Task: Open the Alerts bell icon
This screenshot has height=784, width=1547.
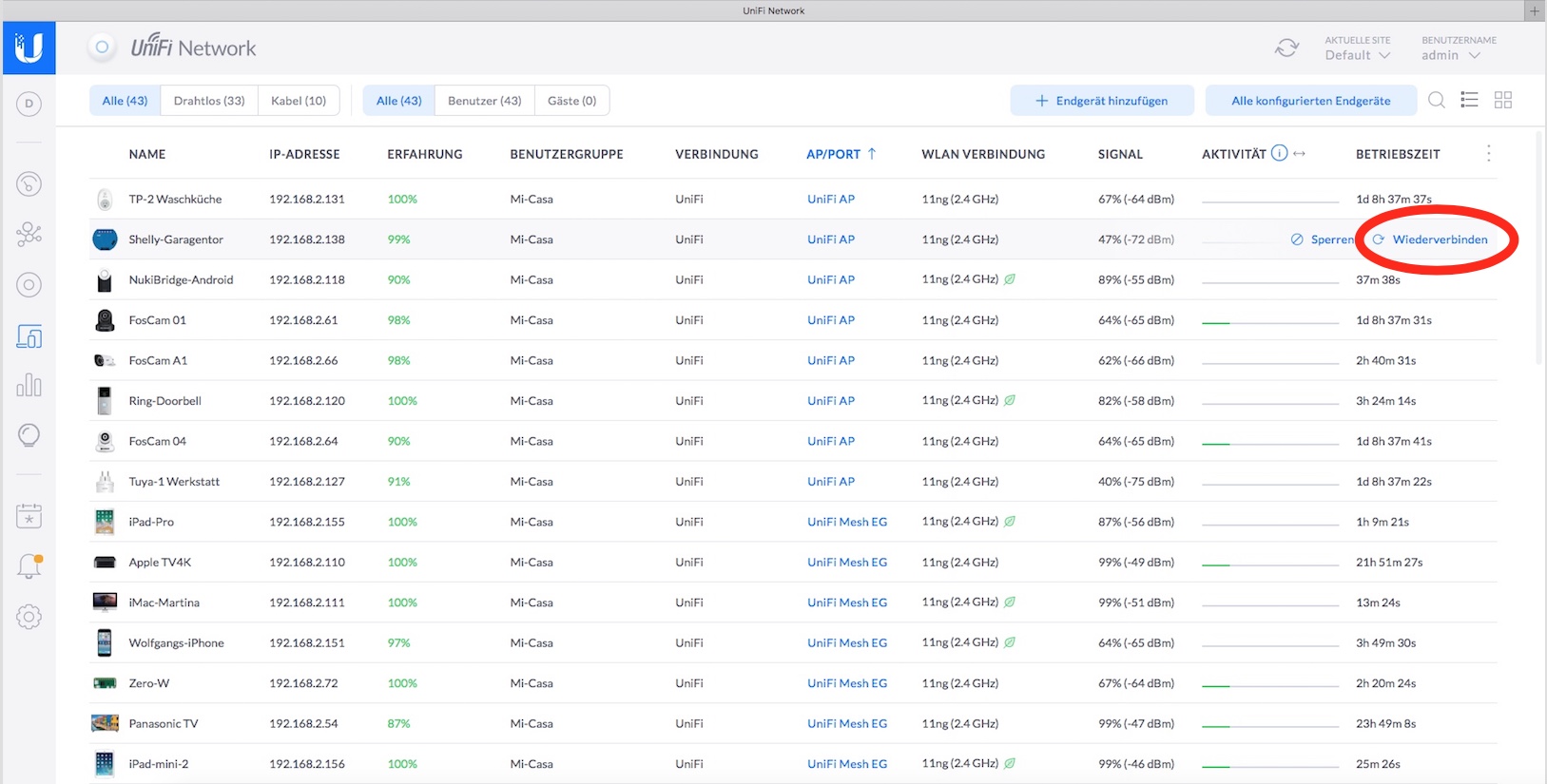Action: click(29, 566)
